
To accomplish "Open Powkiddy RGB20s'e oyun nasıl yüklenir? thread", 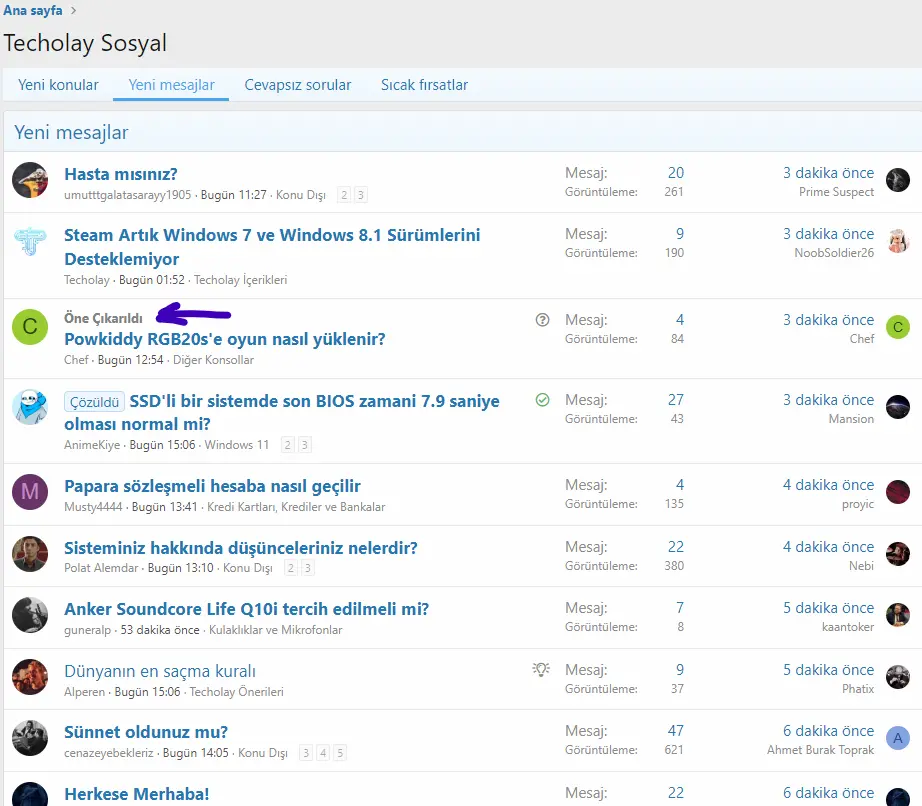I will (225, 339).
